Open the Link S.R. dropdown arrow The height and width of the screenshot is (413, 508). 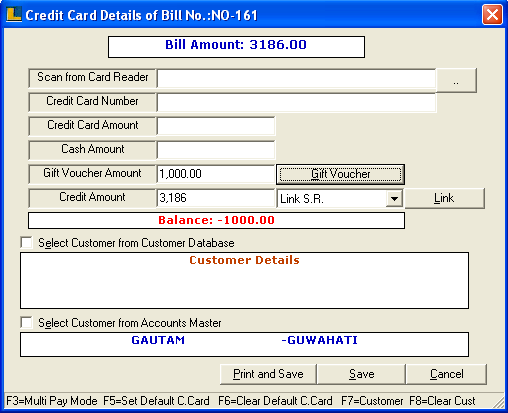(394, 199)
